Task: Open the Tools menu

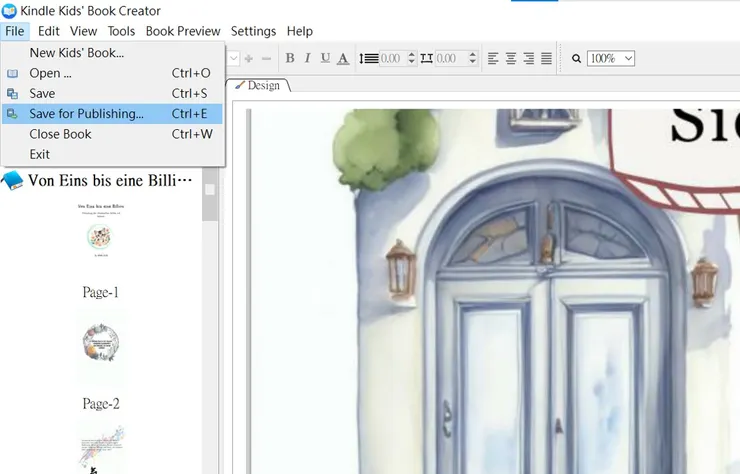Action: (121, 31)
